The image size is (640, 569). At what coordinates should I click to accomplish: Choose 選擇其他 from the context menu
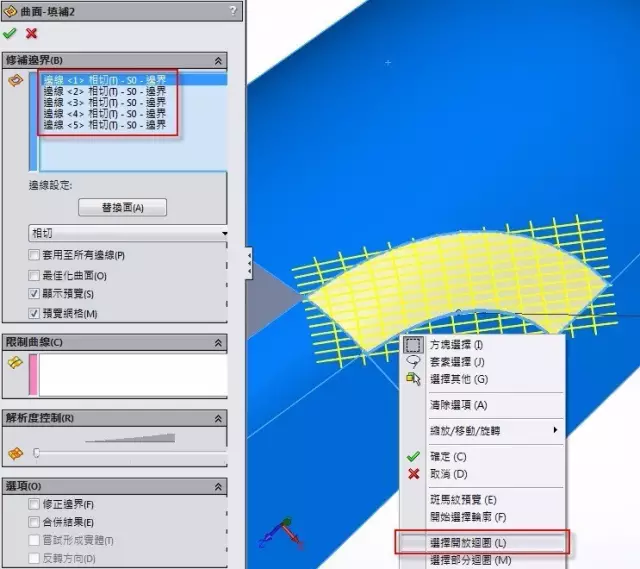[x=484, y=379]
